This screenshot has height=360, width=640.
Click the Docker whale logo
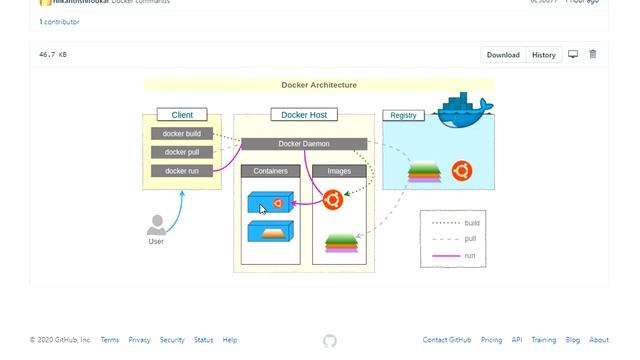point(464,110)
